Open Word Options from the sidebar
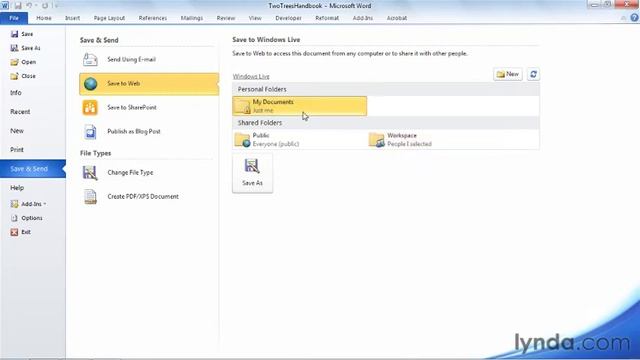 (x=27, y=218)
